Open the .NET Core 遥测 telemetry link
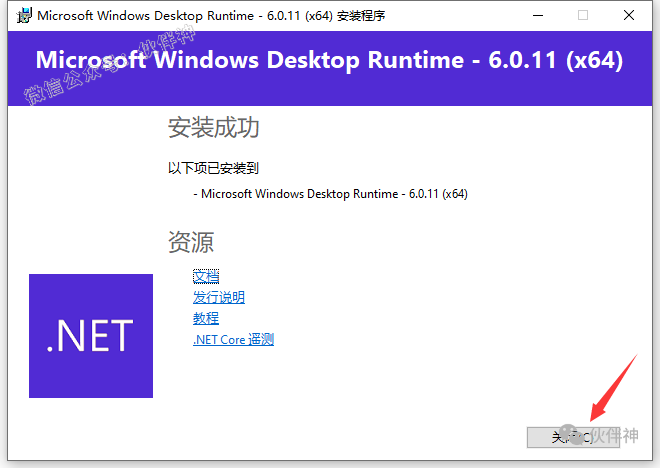Screen dimensions: 660x468 (x=234, y=340)
